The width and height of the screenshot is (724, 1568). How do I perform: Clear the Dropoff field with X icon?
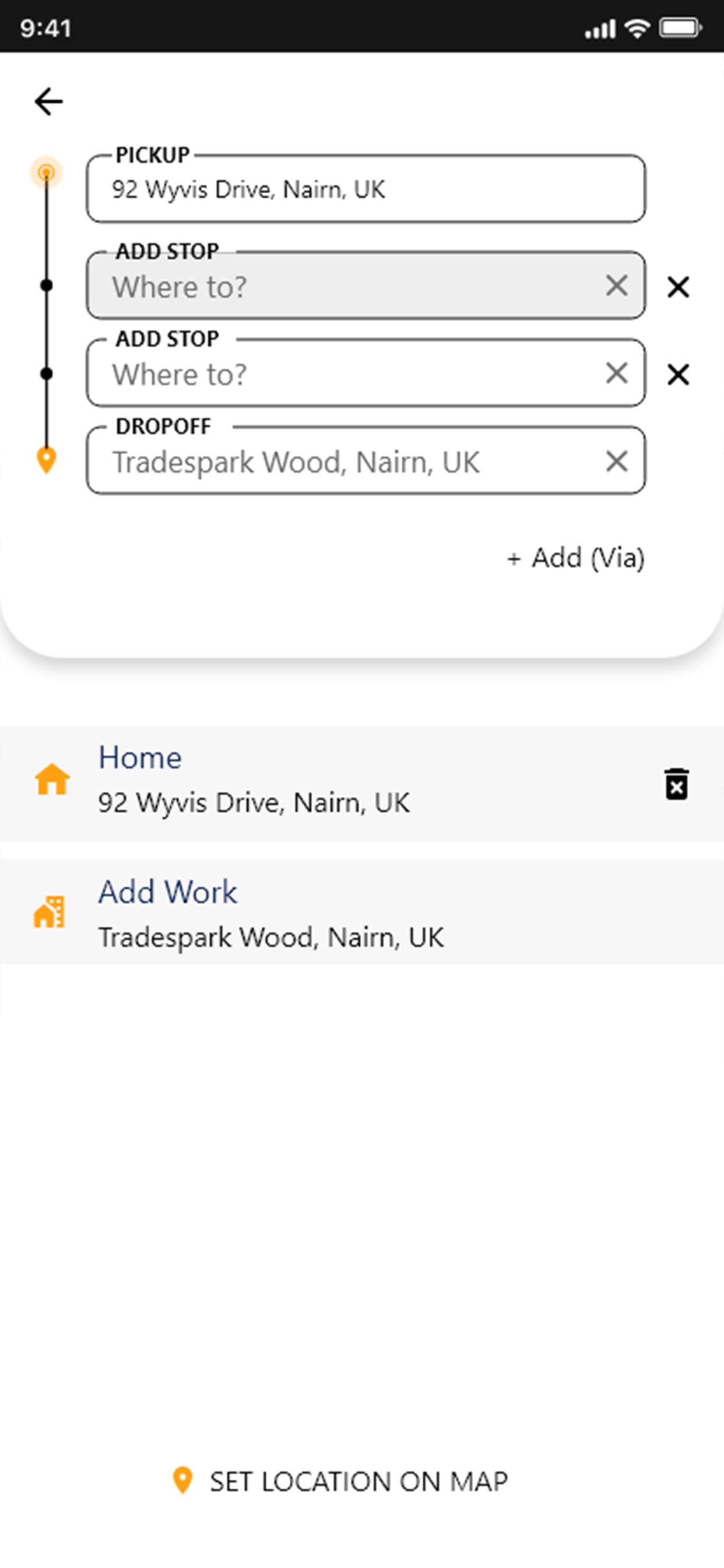(x=616, y=461)
